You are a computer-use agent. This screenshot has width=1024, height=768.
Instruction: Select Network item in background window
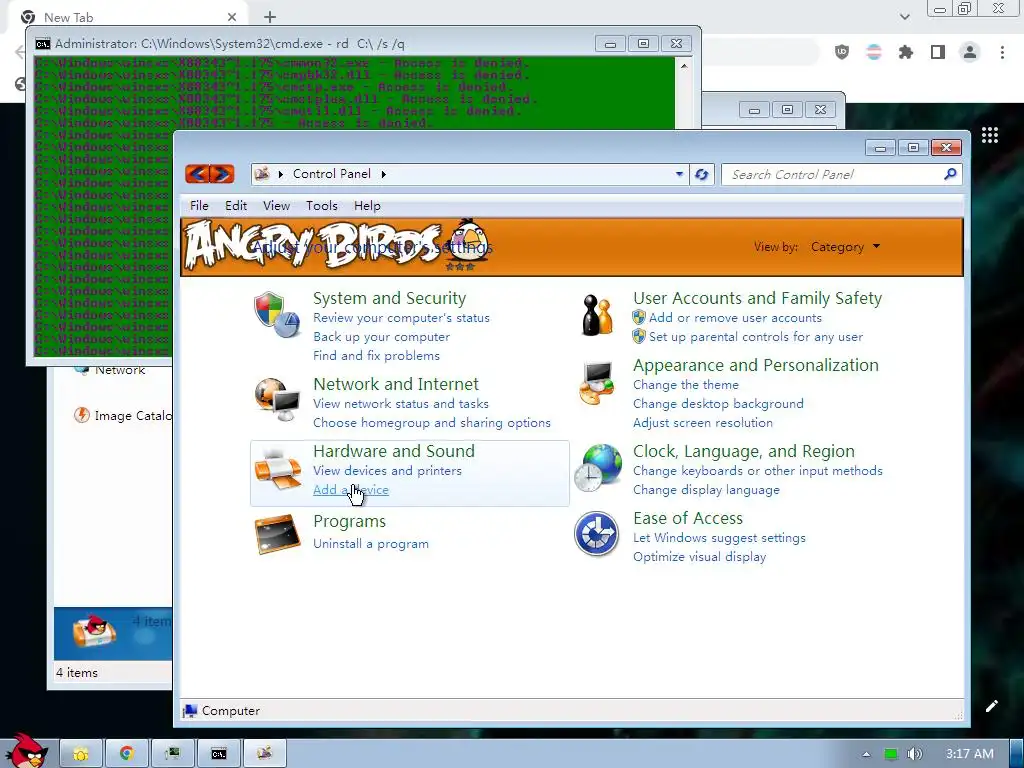pyautogui.click(x=110, y=370)
